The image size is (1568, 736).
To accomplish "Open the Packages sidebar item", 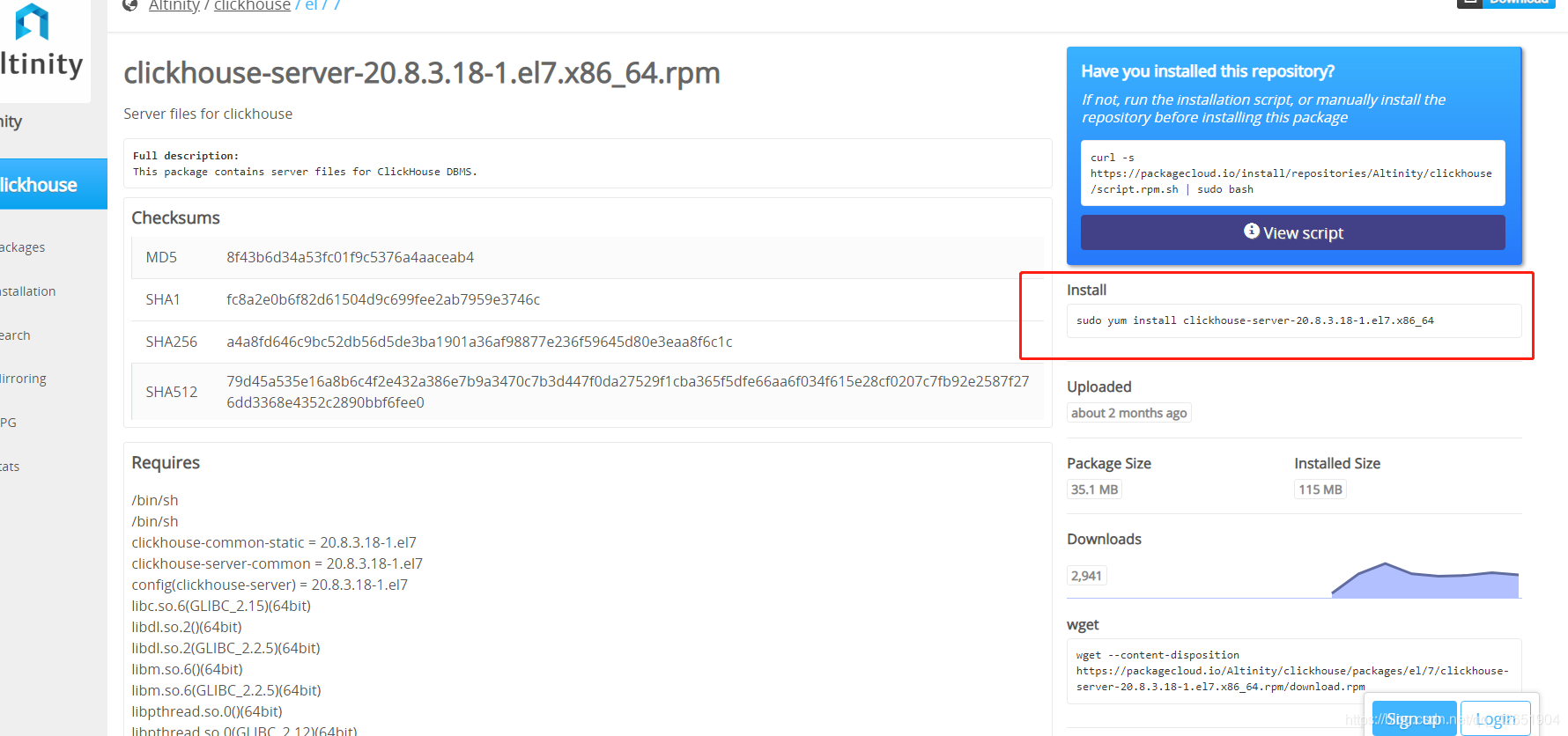I will click(x=23, y=247).
